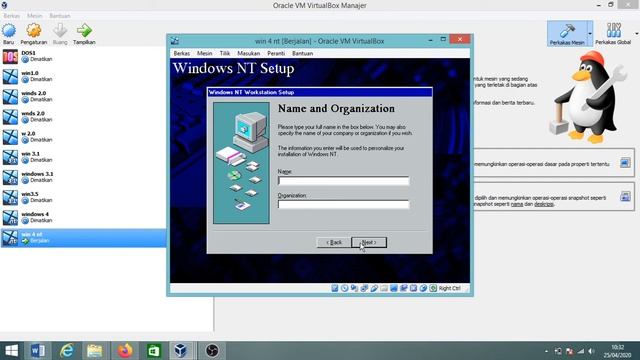
Task: Open Mesin menu in the VM window
Action: [204, 53]
